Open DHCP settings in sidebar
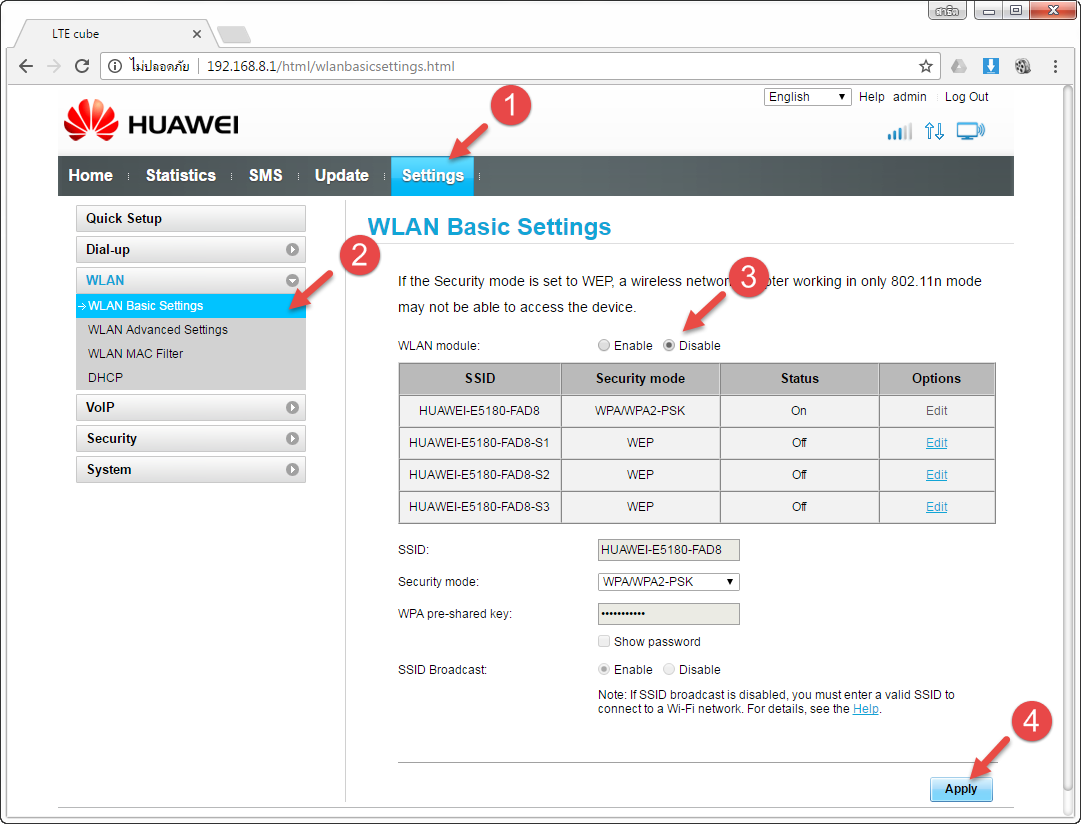 click(x=105, y=378)
